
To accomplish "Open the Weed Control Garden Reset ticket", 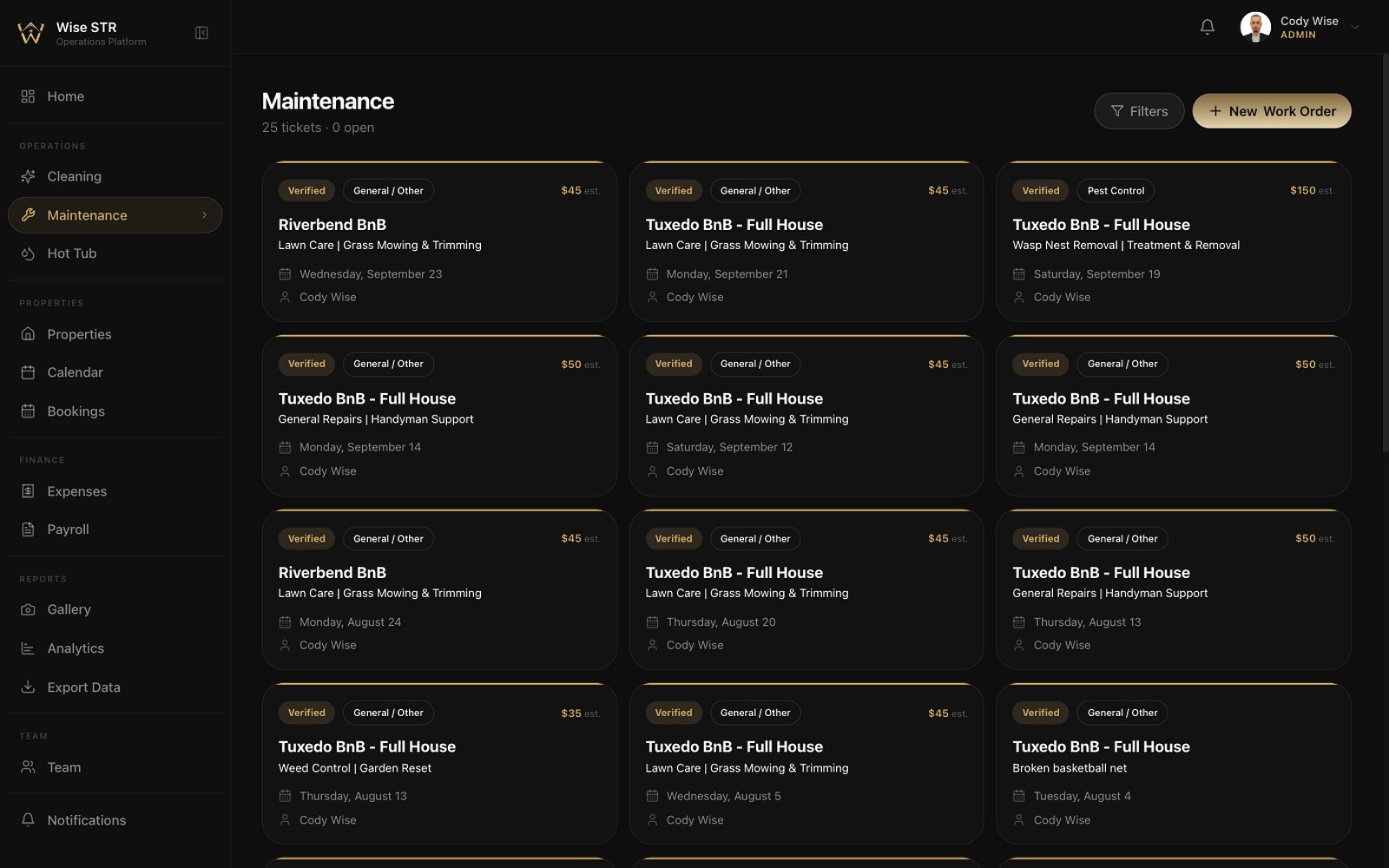I will coord(439,764).
